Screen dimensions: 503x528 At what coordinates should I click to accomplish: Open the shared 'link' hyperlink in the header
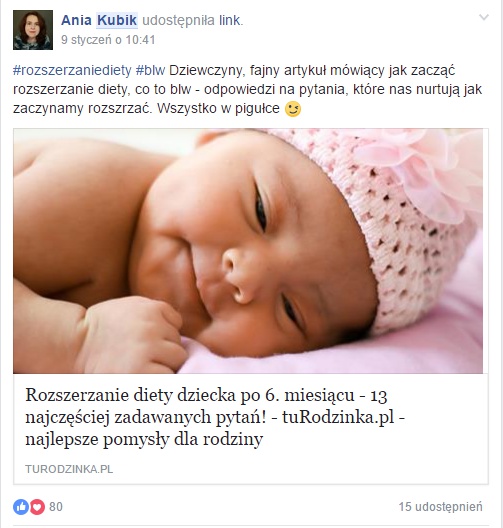[231, 20]
